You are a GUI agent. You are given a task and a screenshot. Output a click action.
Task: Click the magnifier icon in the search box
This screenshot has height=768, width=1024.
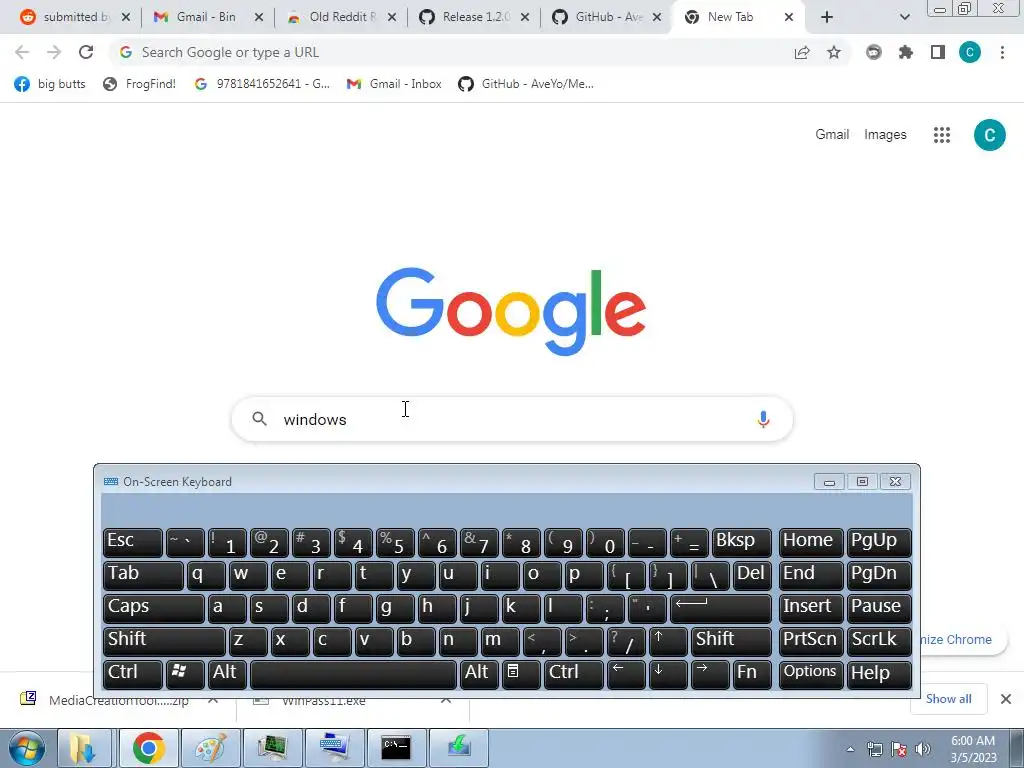[x=259, y=419]
